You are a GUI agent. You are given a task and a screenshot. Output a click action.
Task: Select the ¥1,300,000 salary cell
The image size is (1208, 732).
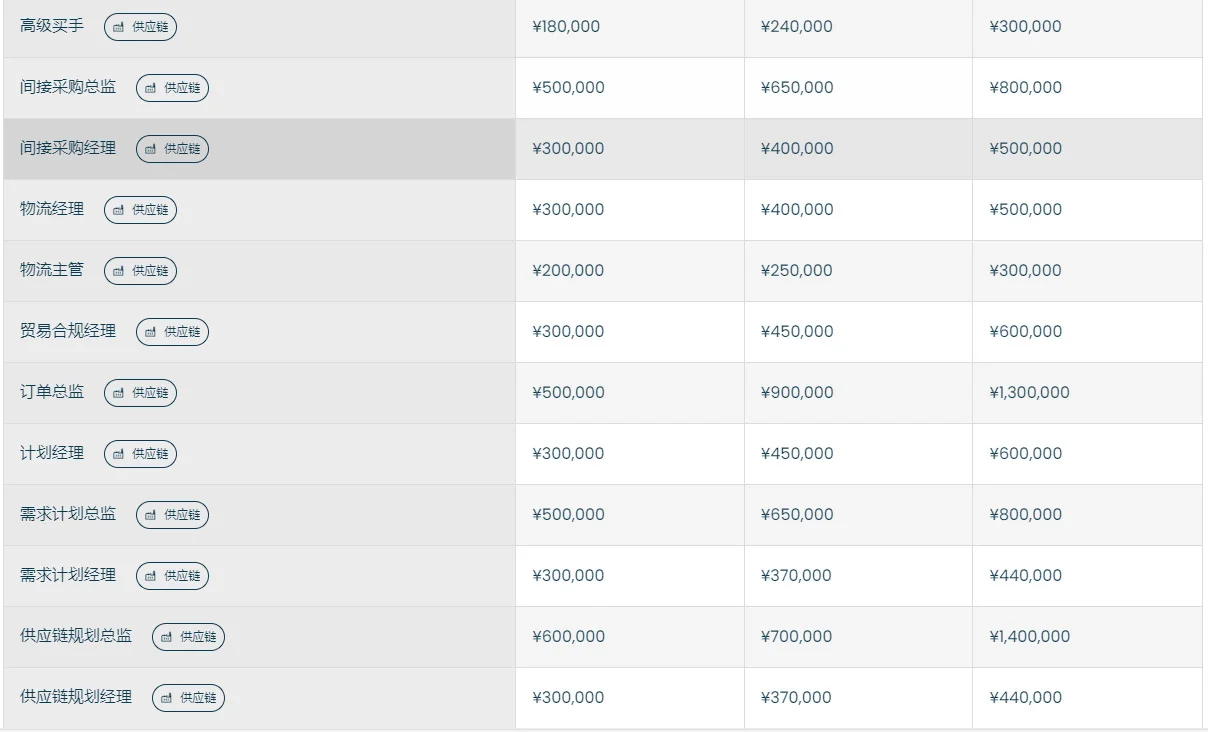point(1087,393)
